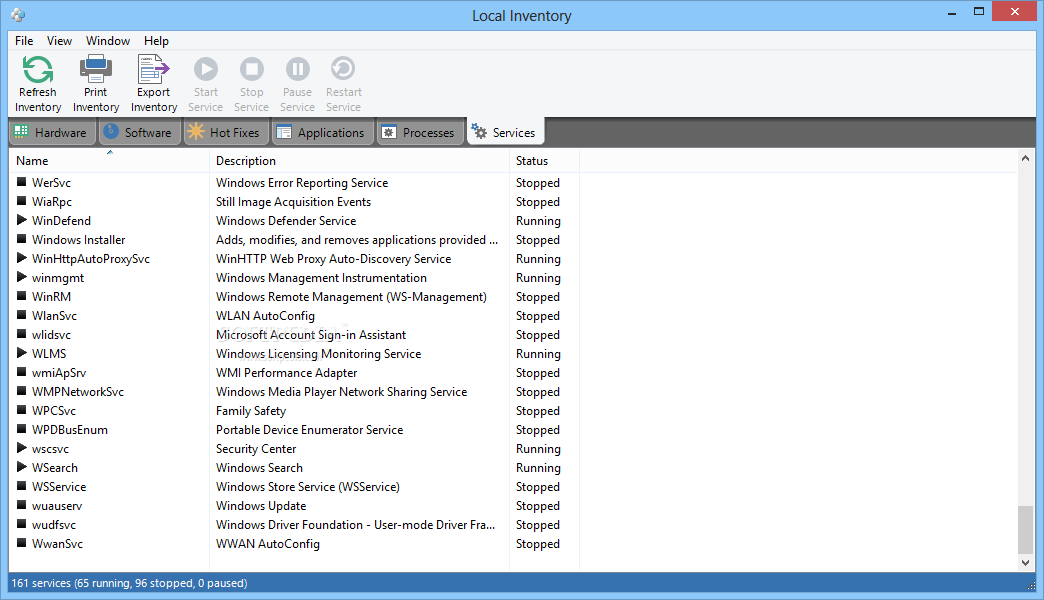Select the wudfsvc service name
The width and height of the screenshot is (1044, 600).
click(54, 525)
